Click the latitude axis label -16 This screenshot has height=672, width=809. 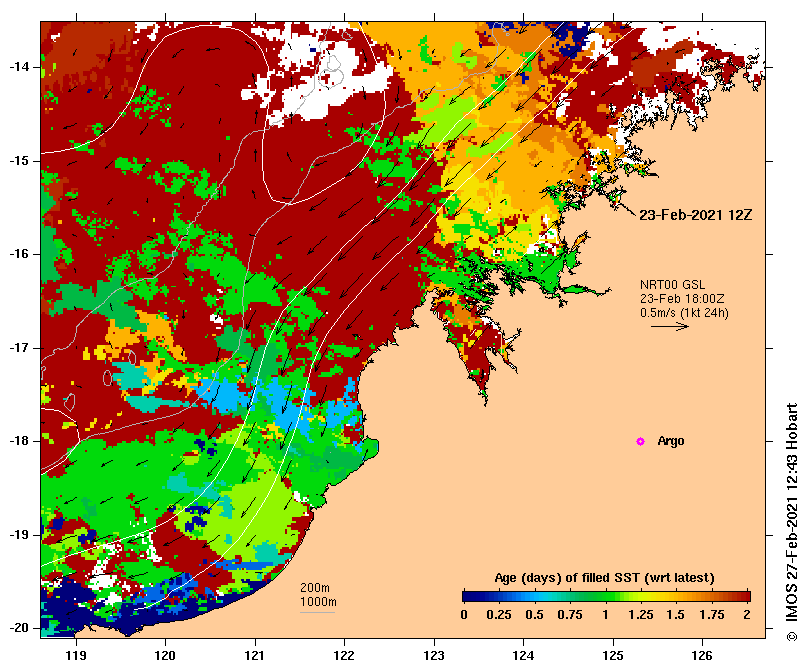click(x=19, y=254)
